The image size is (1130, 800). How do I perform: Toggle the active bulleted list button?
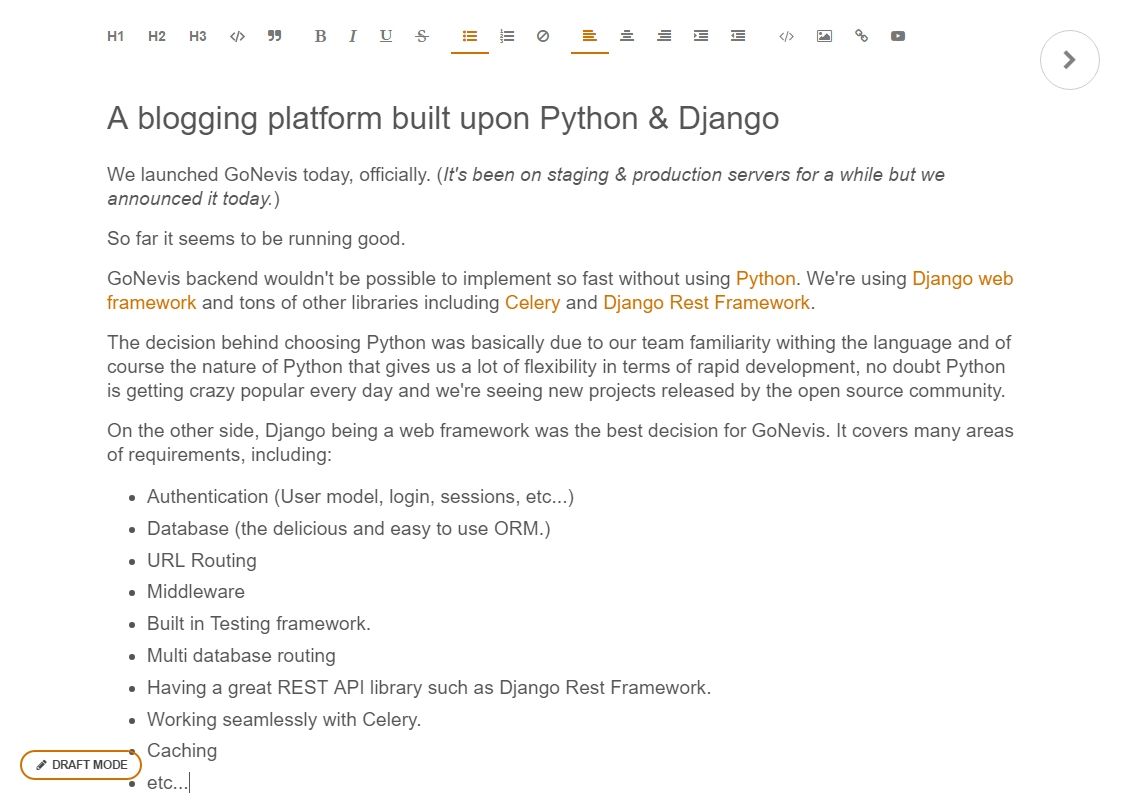pos(470,36)
